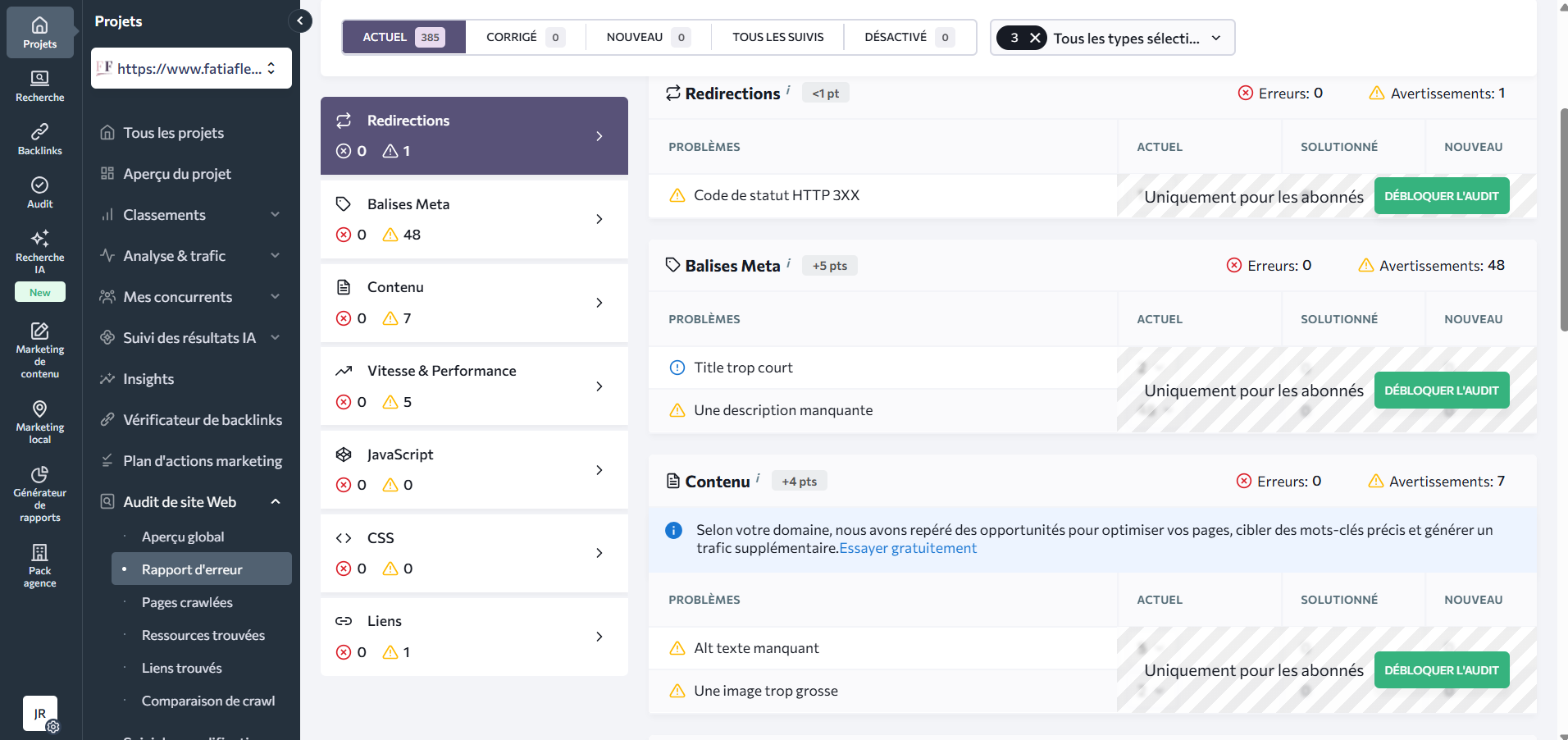
Task: Switch to the Corrigé tab
Action: [x=525, y=37]
